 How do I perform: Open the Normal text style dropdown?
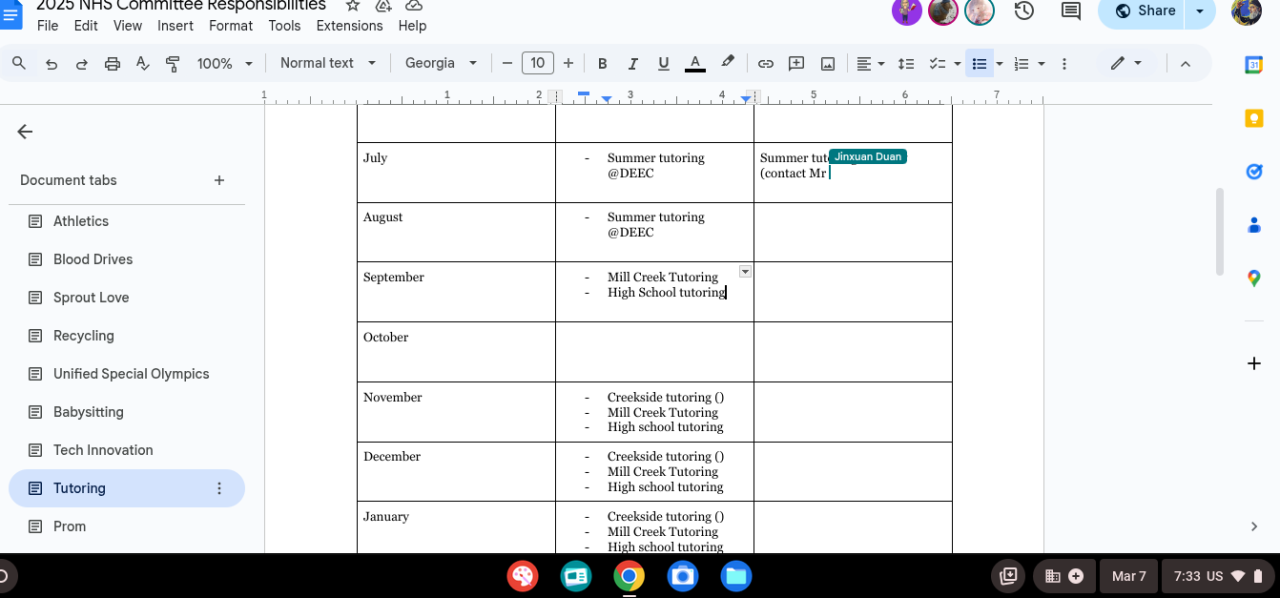click(x=328, y=63)
